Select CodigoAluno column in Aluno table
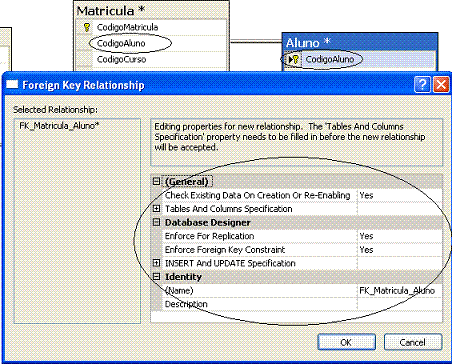Image resolution: width=452 pixels, height=364 pixels. pos(330,59)
